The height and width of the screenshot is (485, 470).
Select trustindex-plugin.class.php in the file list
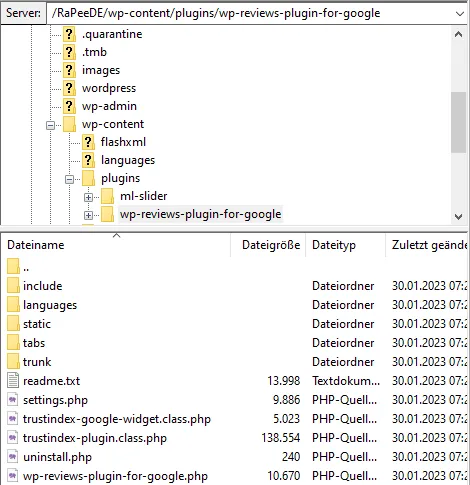click(x=95, y=438)
